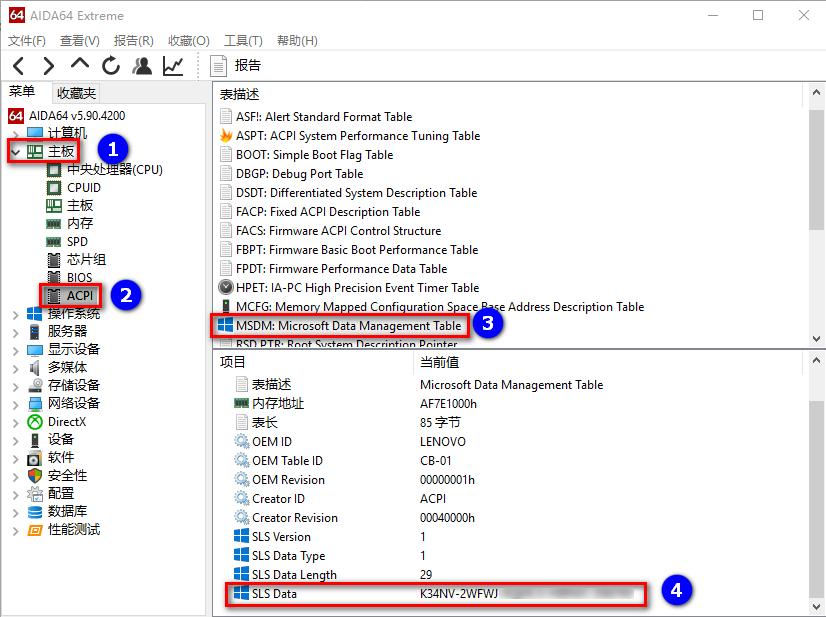Collapse the 主板 tree node
Screen dimensions: 826x617
pos(15,152)
